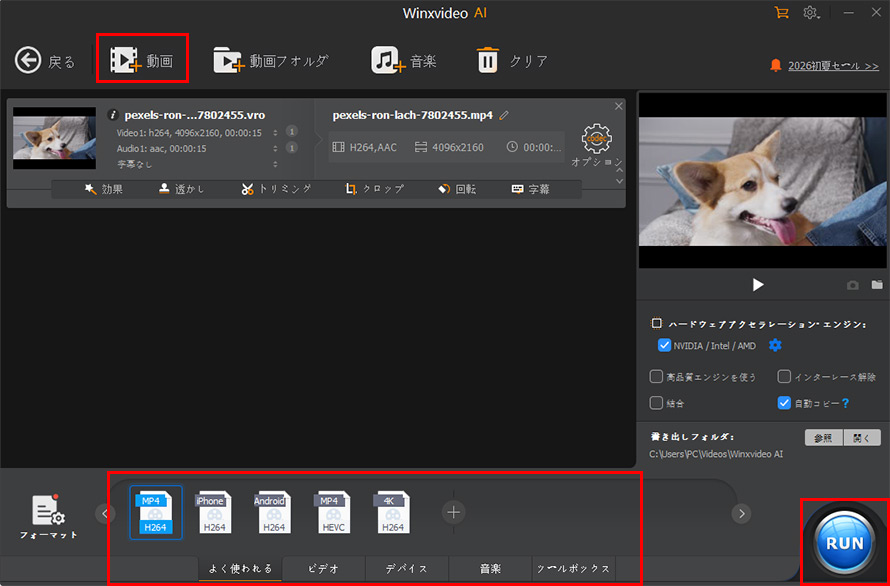Add music via 音楽 button
Image resolution: width=890 pixels, height=586 pixels.
(x=404, y=60)
